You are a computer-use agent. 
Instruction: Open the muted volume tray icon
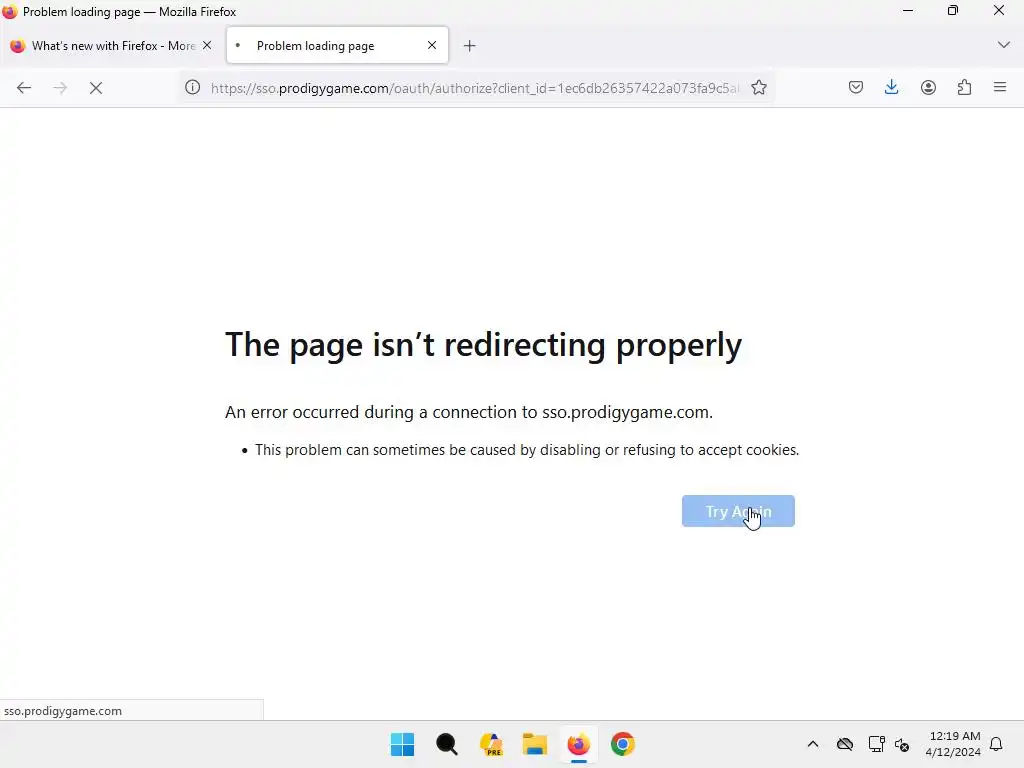903,744
